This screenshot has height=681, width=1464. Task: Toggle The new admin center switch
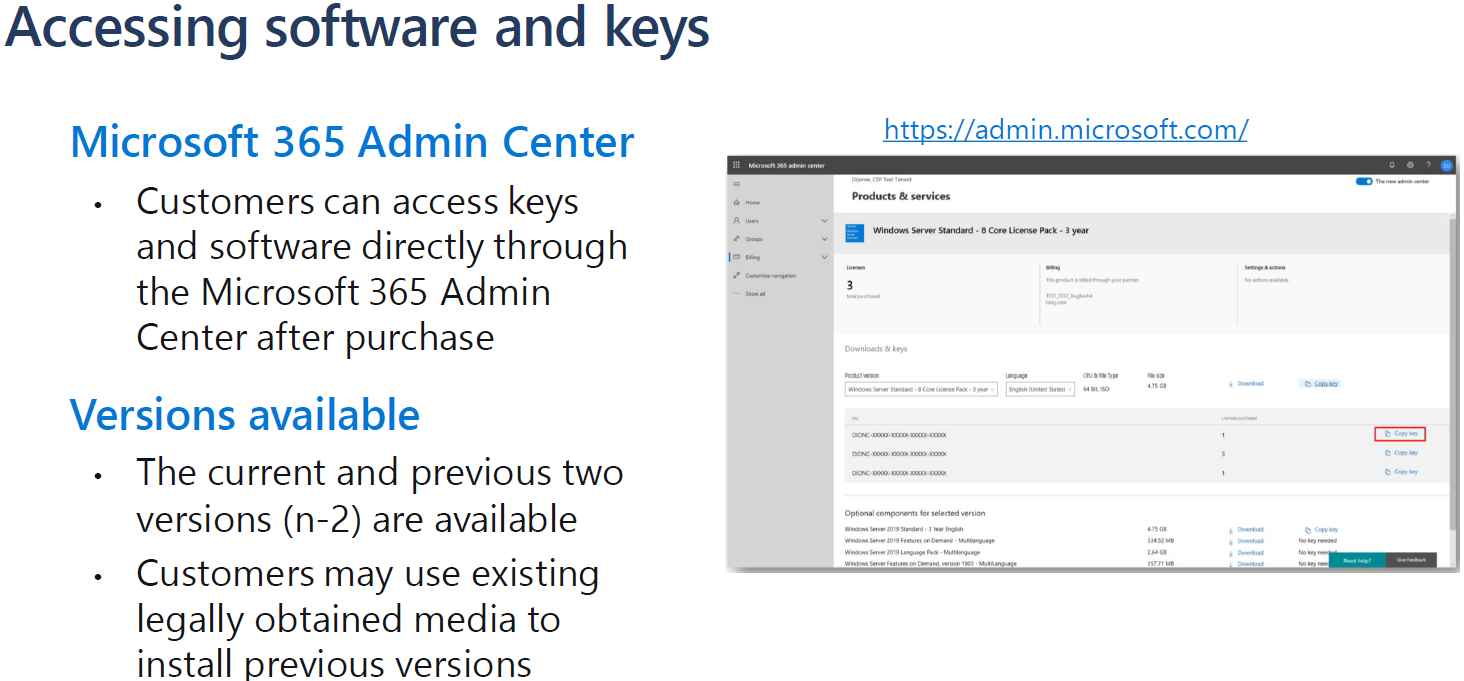pyautogui.click(x=1363, y=181)
